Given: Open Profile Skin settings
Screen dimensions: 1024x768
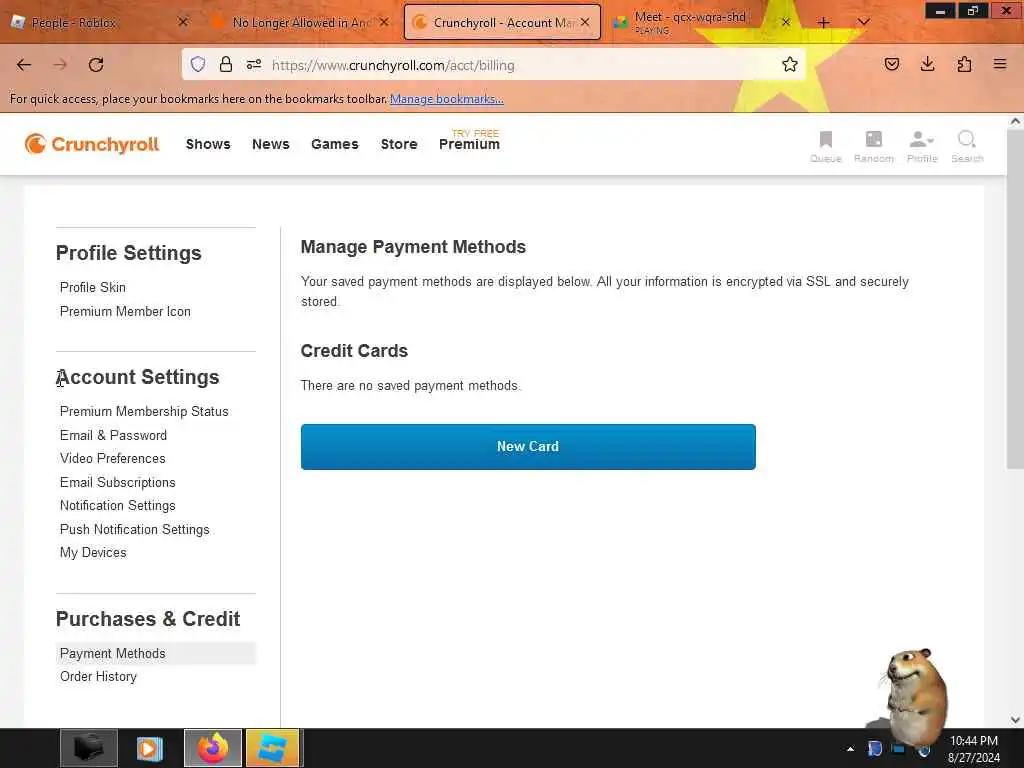Looking at the screenshot, I should (x=93, y=287).
